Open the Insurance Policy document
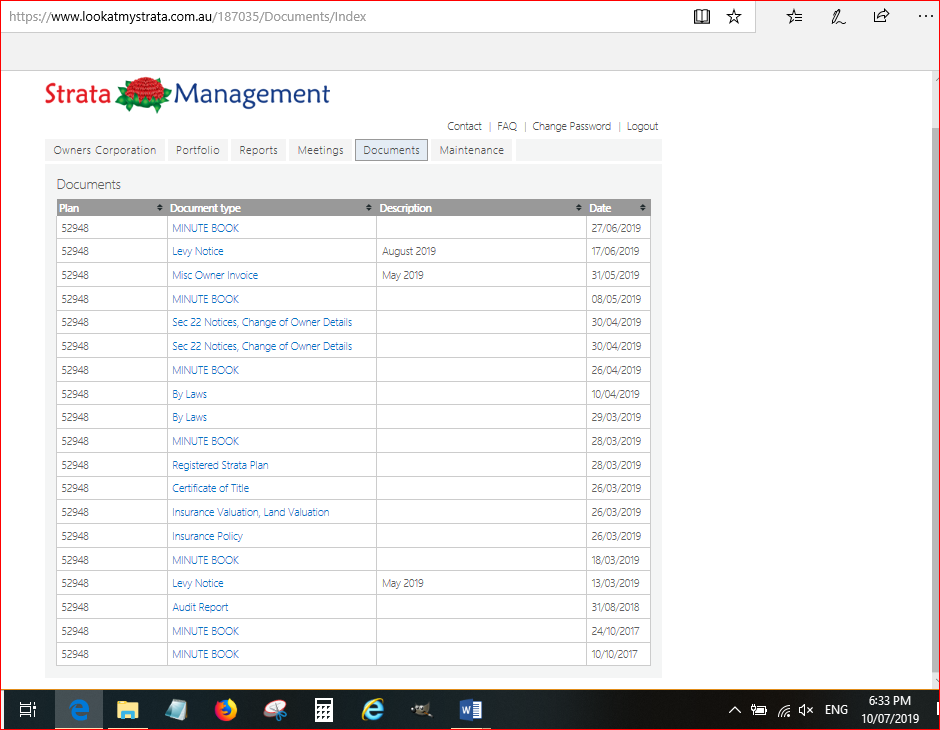 click(x=207, y=536)
